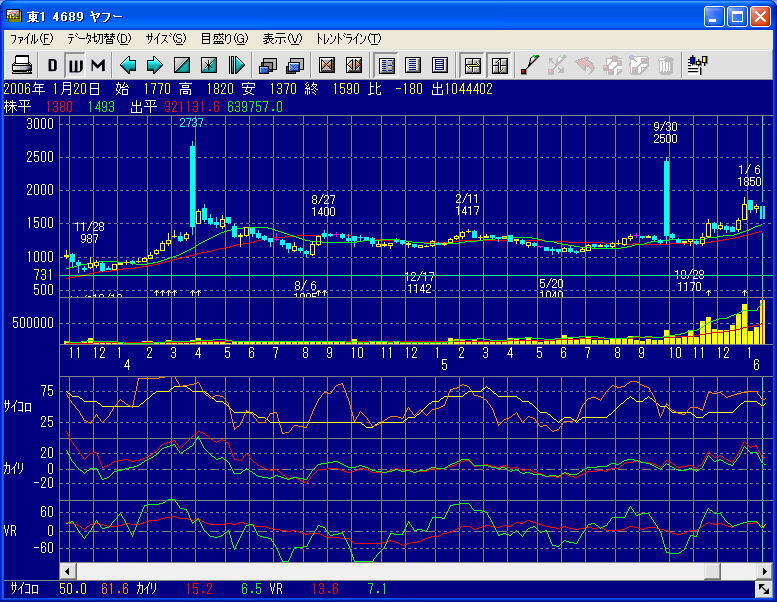Click the 10/28 1170 low label
The image size is (777, 602).
(x=689, y=281)
